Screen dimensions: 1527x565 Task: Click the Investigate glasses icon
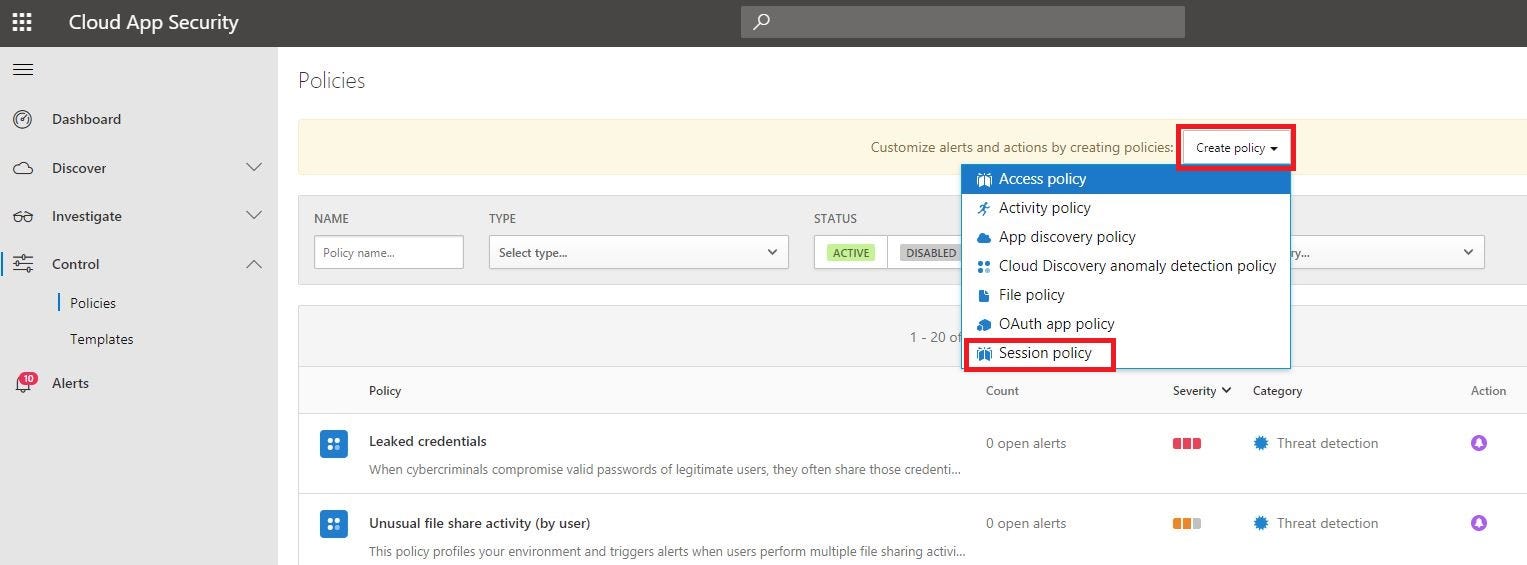[23, 216]
